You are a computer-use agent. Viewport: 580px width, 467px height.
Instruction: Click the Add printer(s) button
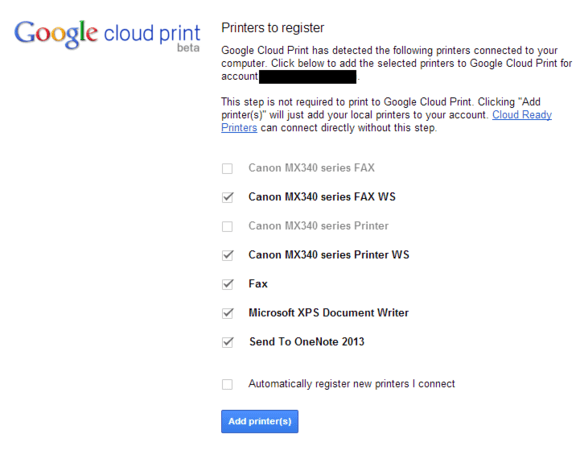(x=260, y=421)
